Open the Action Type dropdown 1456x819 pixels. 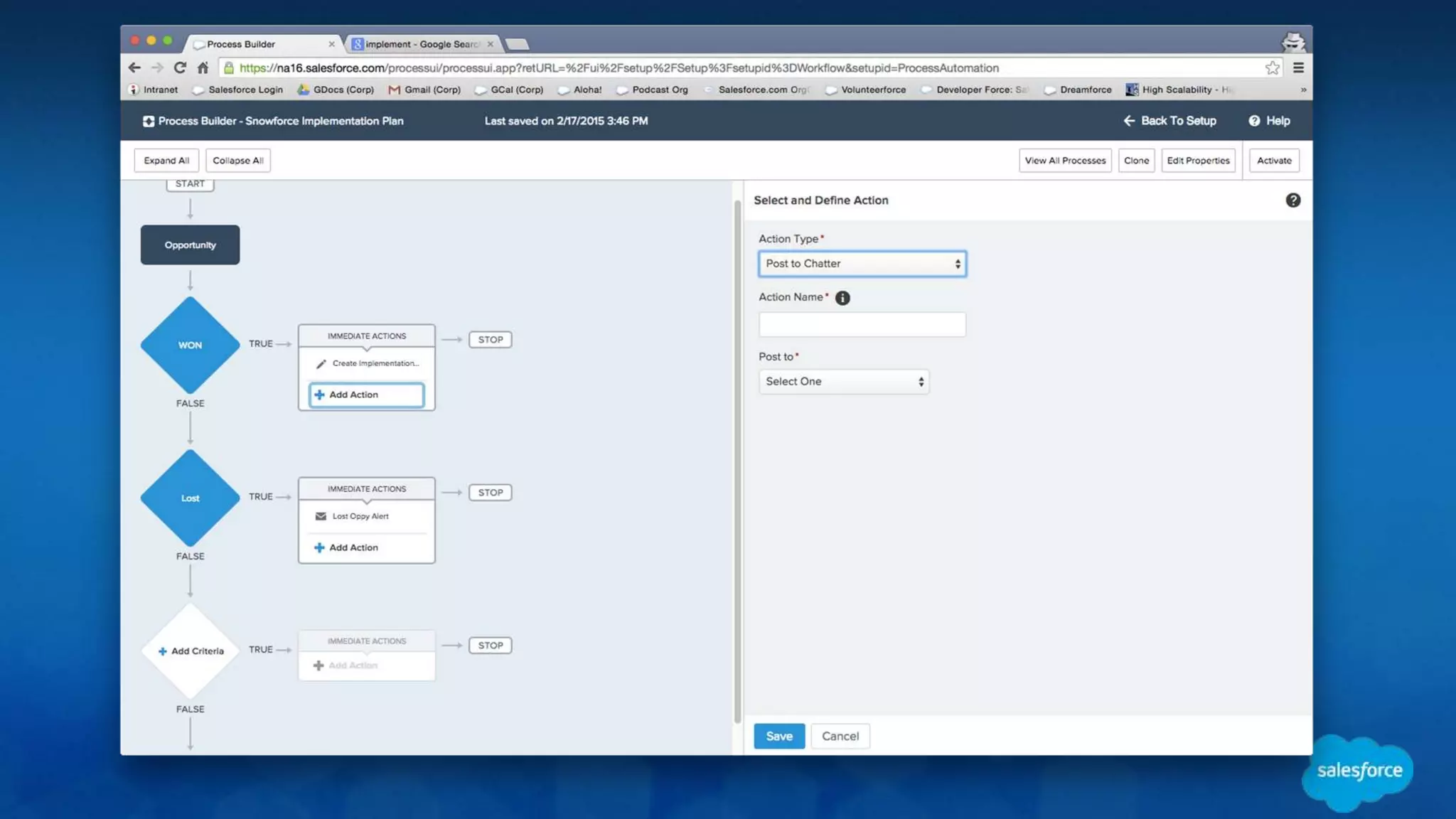pos(862,264)
